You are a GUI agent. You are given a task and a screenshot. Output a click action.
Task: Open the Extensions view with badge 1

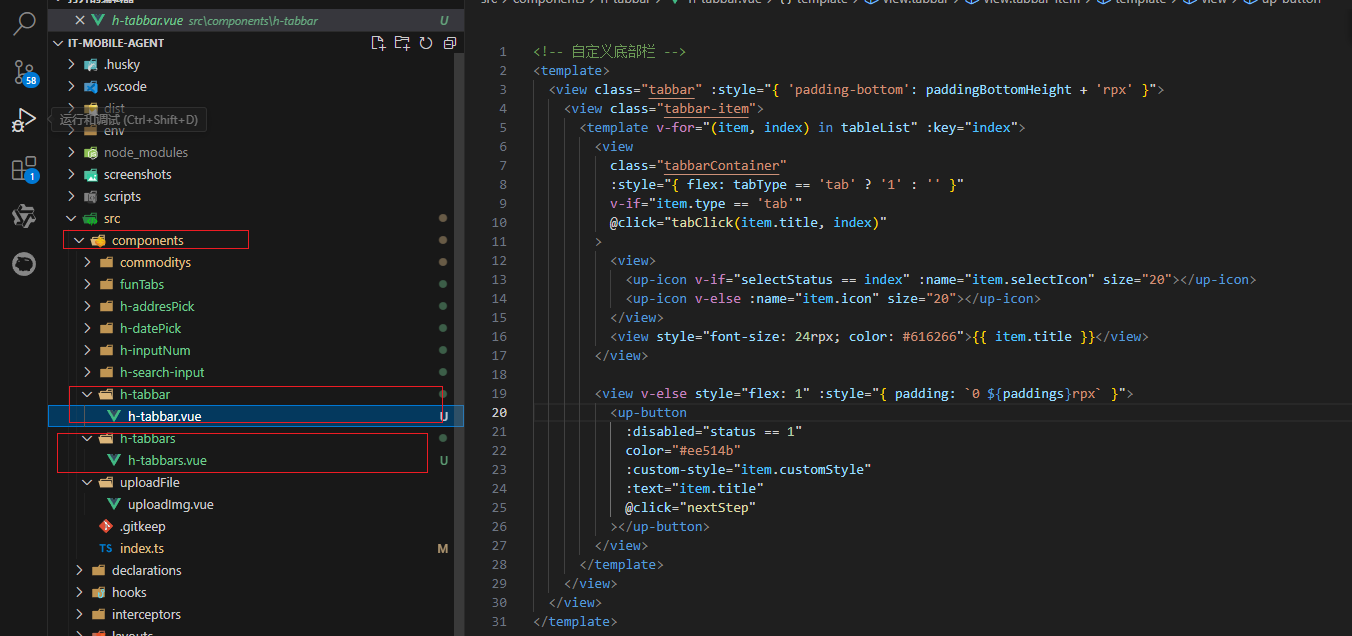[24, 169]
